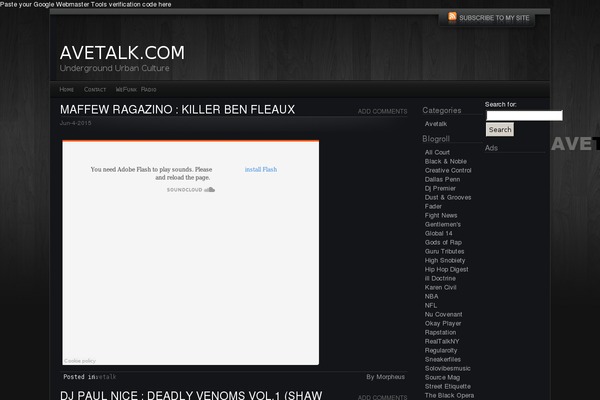Open the Home menu item
The height and width of the screenshot is (400, 600).
(67, 90)
